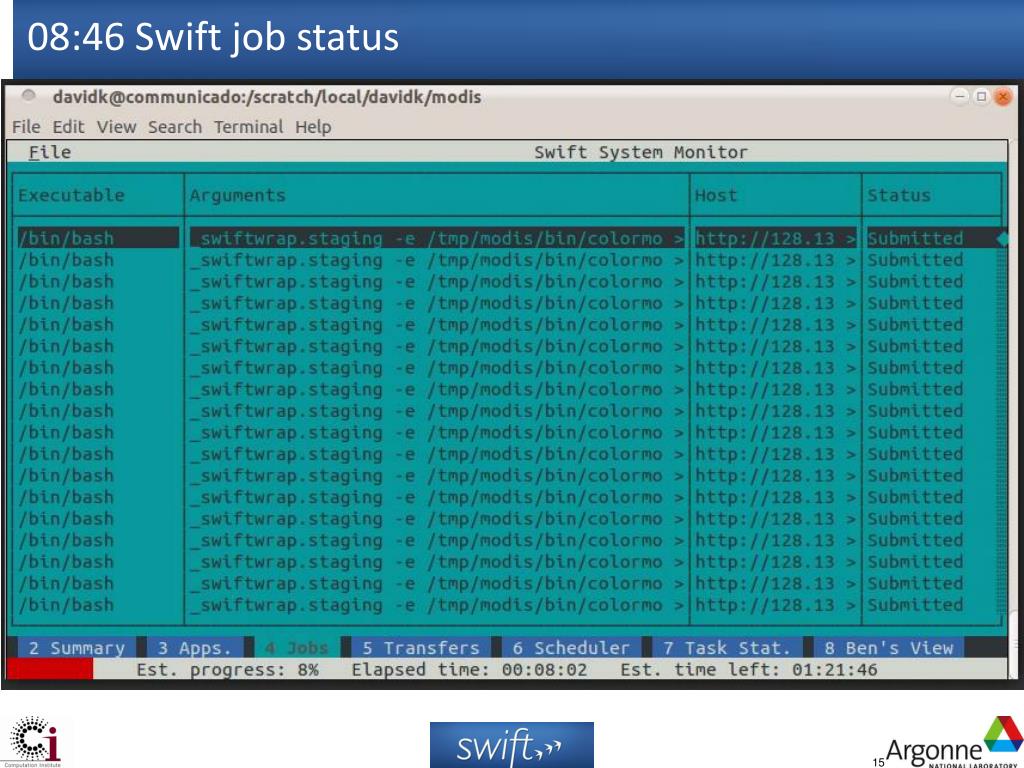The width and height of the screenshot is (1024, 768).
Task: Click the scrollbar diamond marker in jobs table
Action: coord(1002,238)
